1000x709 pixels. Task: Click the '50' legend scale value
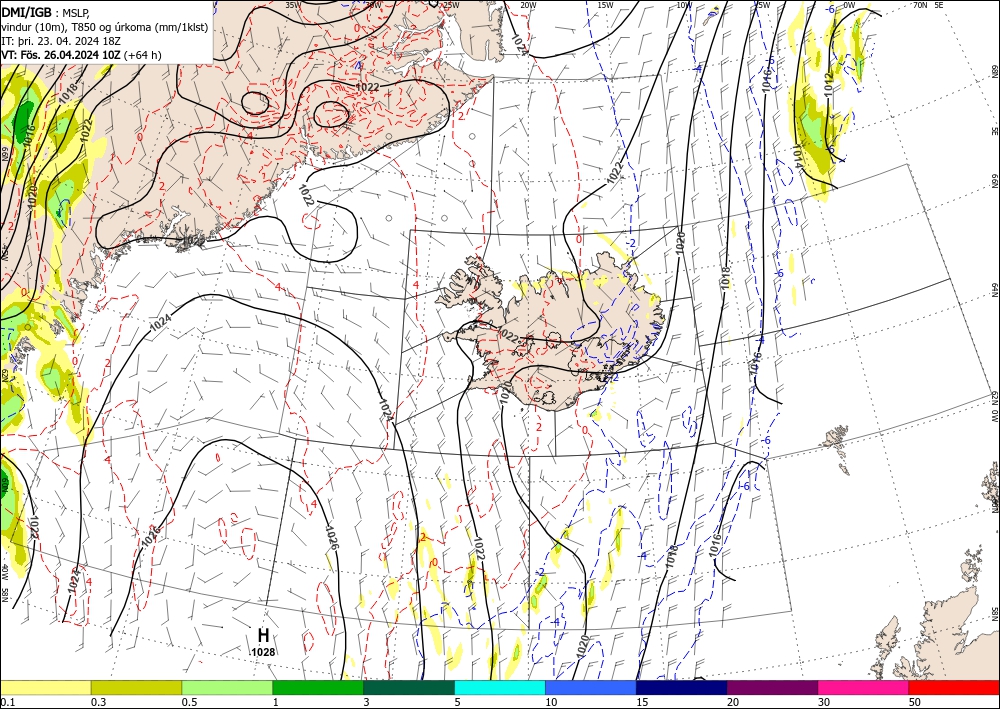point(915,702)
